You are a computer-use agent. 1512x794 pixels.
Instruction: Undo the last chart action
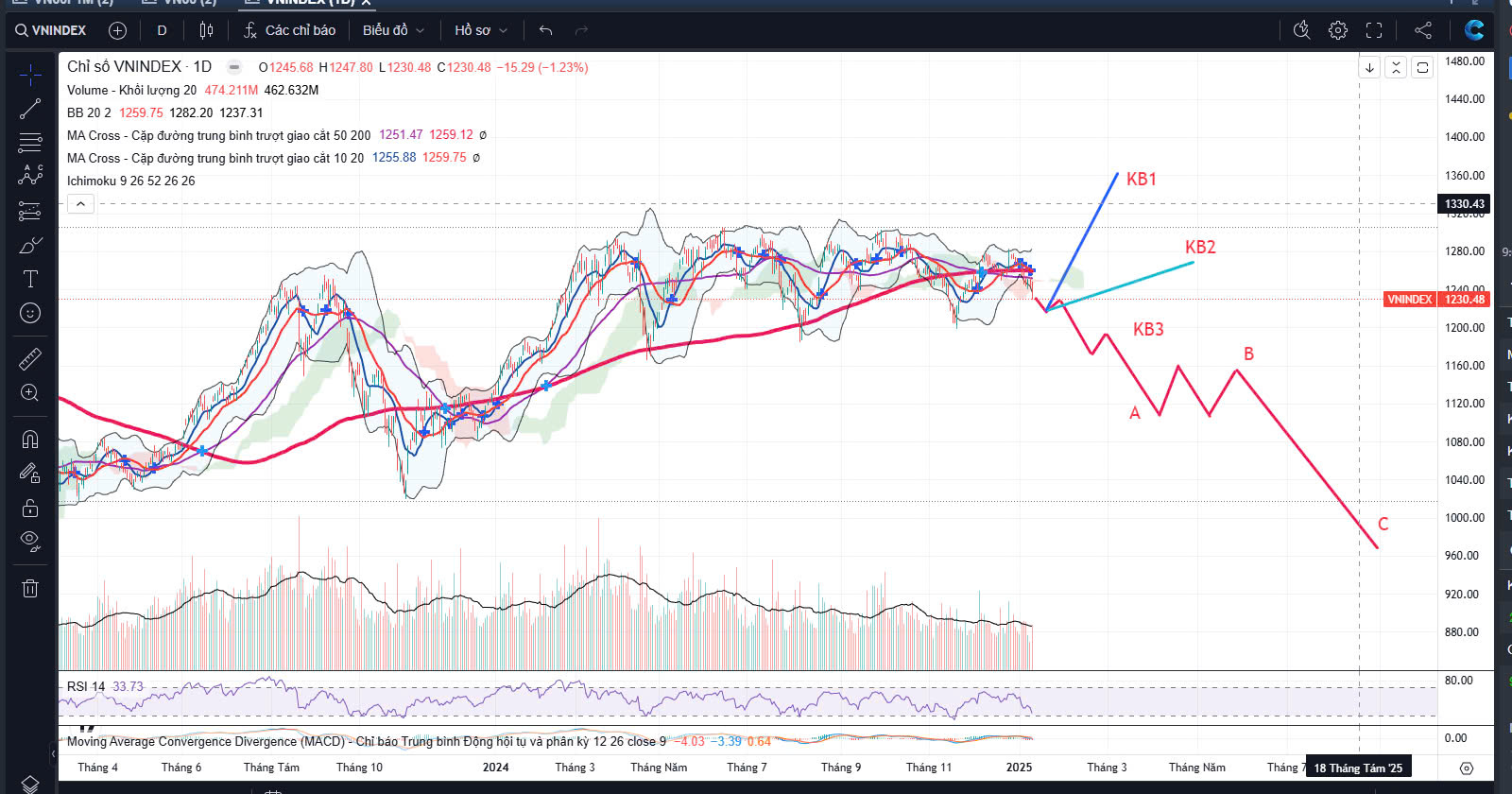click(x=545, y=30)
